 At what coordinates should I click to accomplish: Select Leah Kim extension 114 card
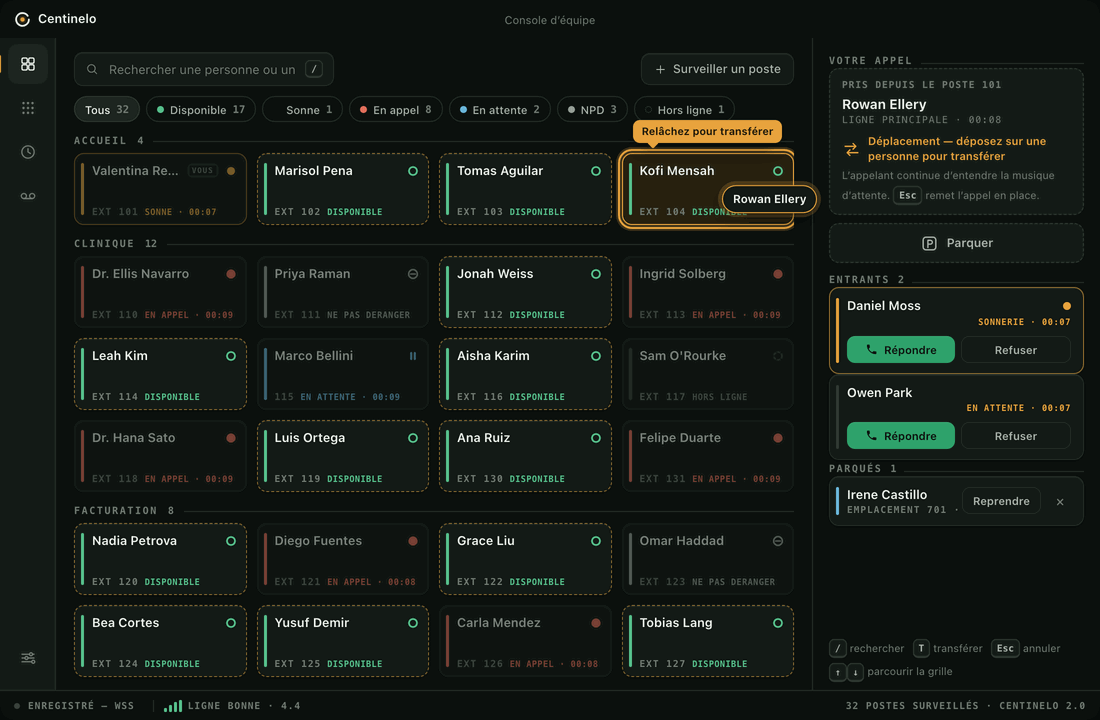[x=161, y=374]
